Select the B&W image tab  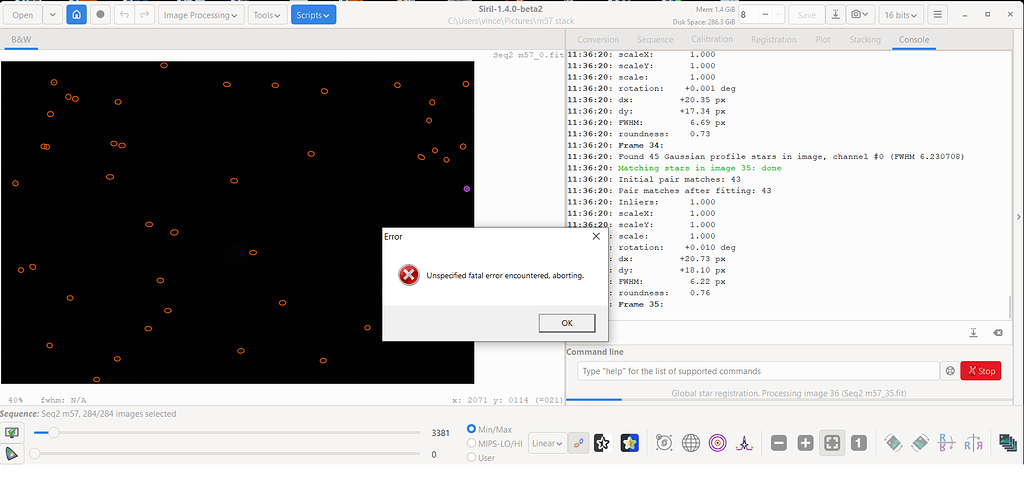[21, 40]
